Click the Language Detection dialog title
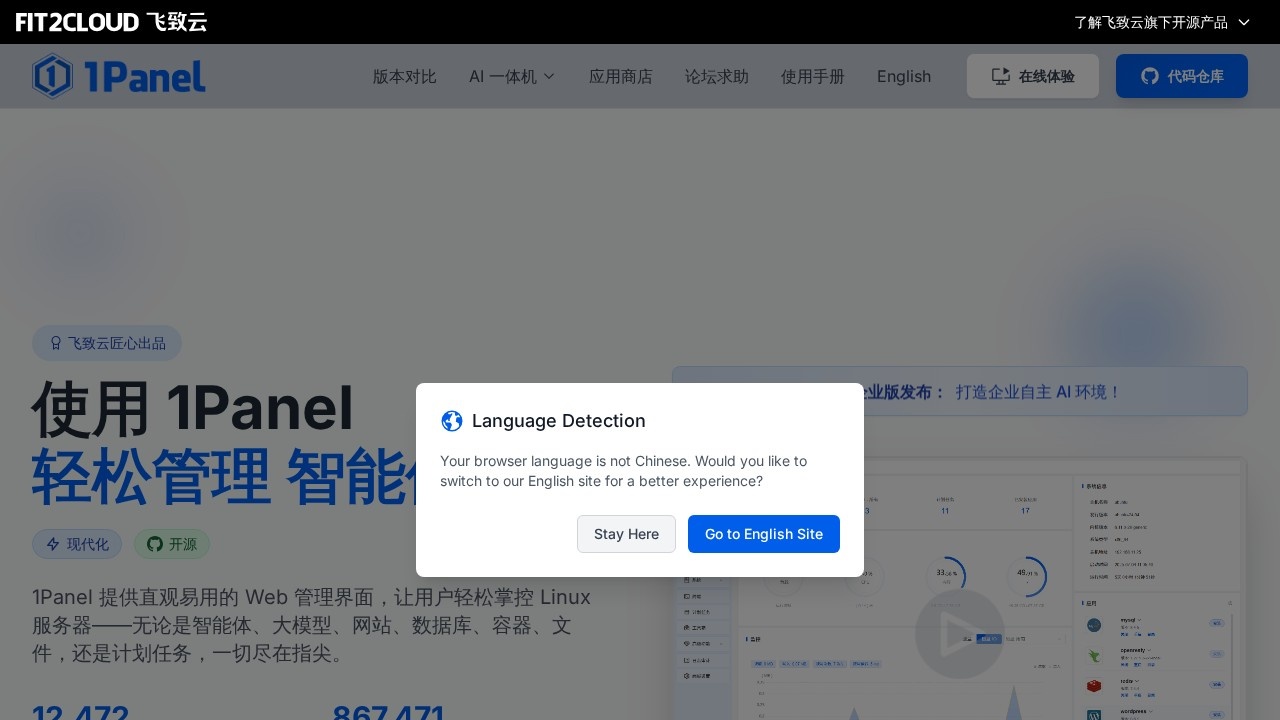Image resolution: width=1280 pixels, height=720 pixels. coord(559,421)
